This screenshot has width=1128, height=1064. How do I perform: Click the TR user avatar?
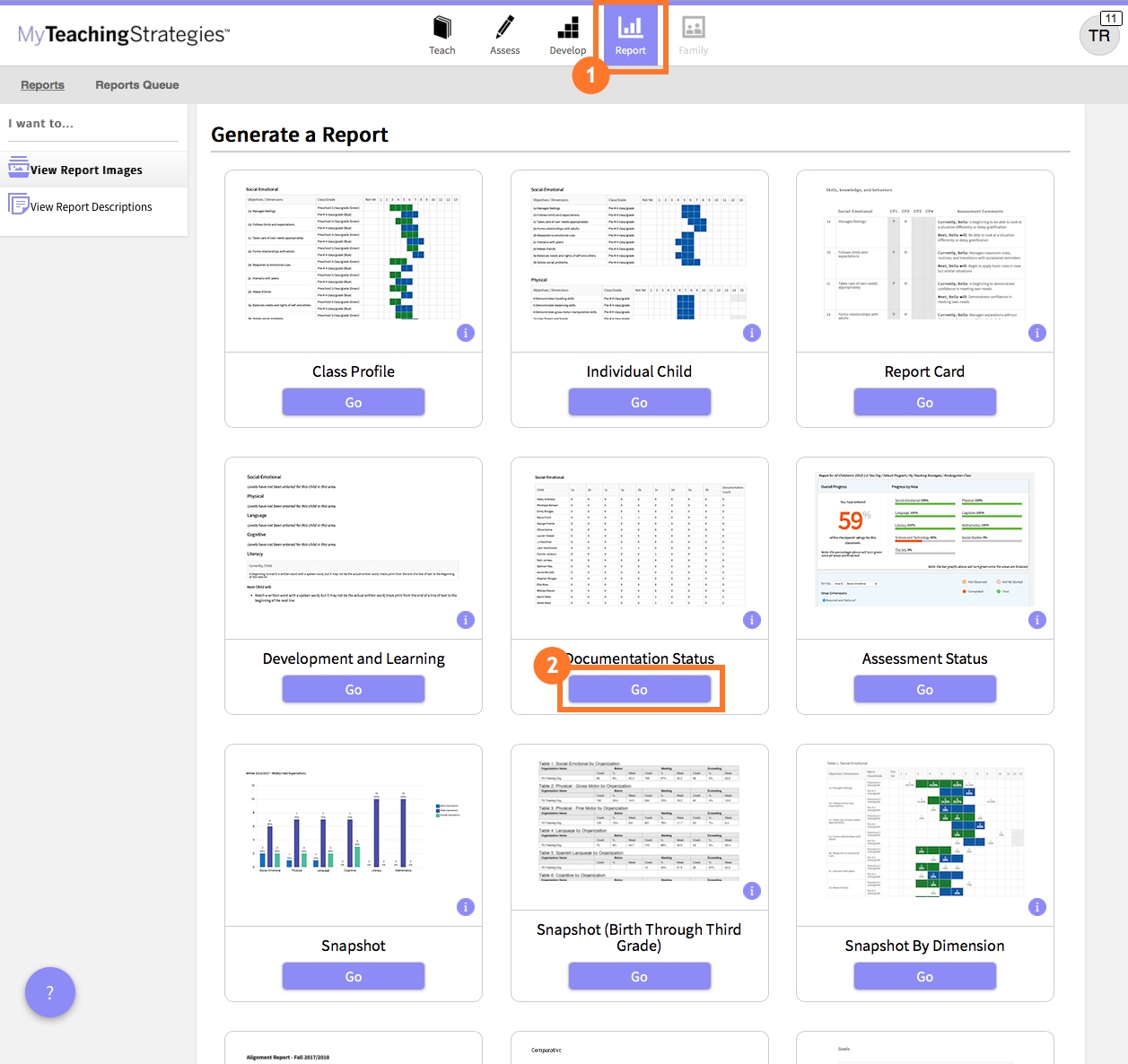1098,36
